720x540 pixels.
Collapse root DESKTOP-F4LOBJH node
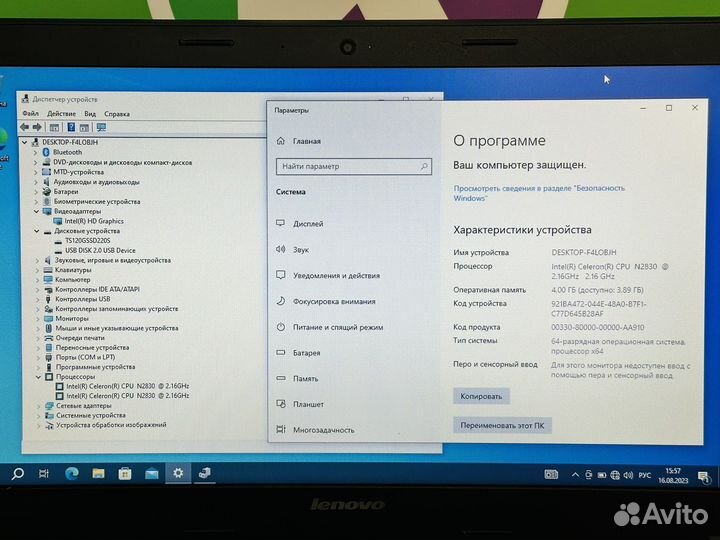[24, 142]
